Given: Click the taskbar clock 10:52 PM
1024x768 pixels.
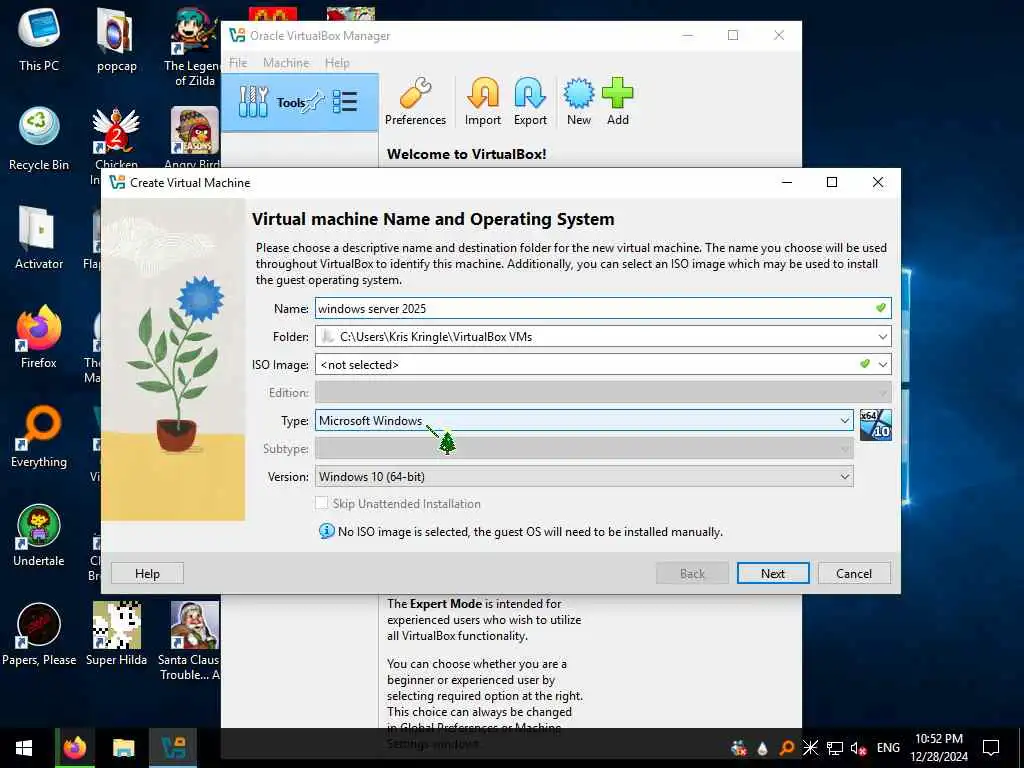Looking at the screenshot, I should pos(939,748).
